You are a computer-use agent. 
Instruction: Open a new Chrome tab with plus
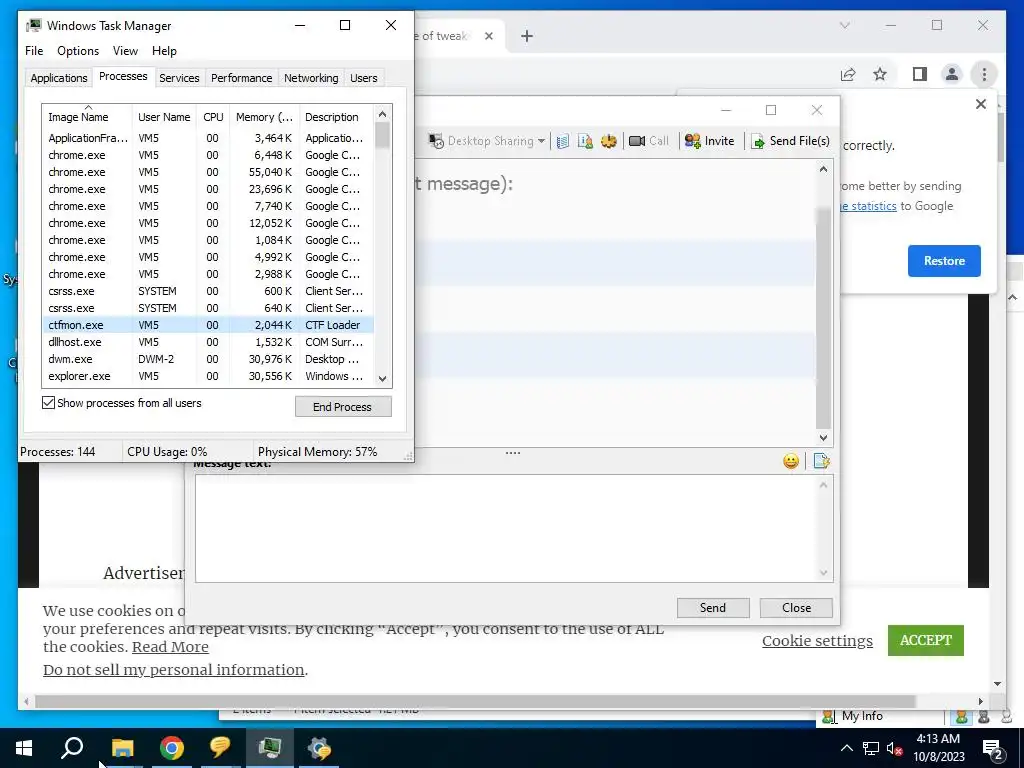click(x=527, y=37)
